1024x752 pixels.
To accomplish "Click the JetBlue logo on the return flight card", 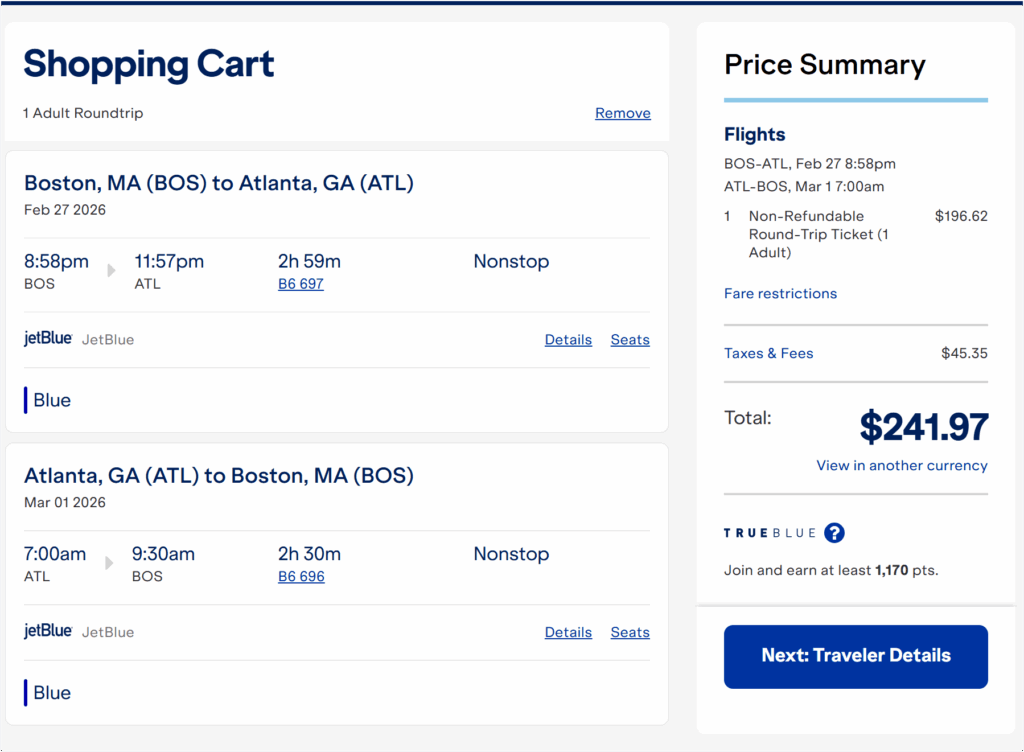I will pos(46,631).
